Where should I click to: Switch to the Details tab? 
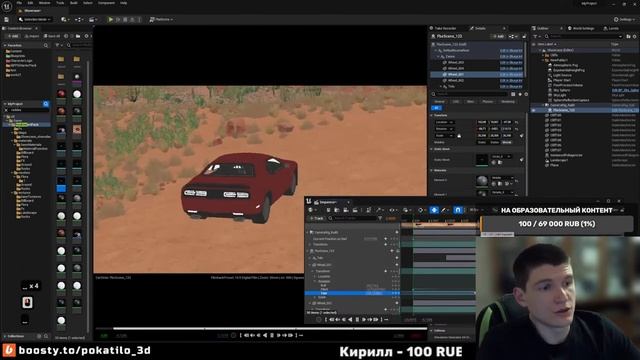(x=480, y=29)
